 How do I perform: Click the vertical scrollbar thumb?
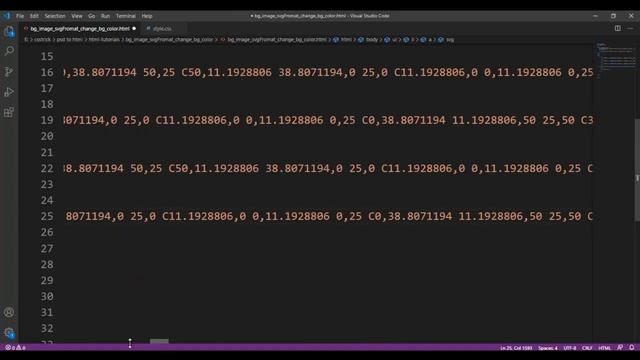(637, 170)
